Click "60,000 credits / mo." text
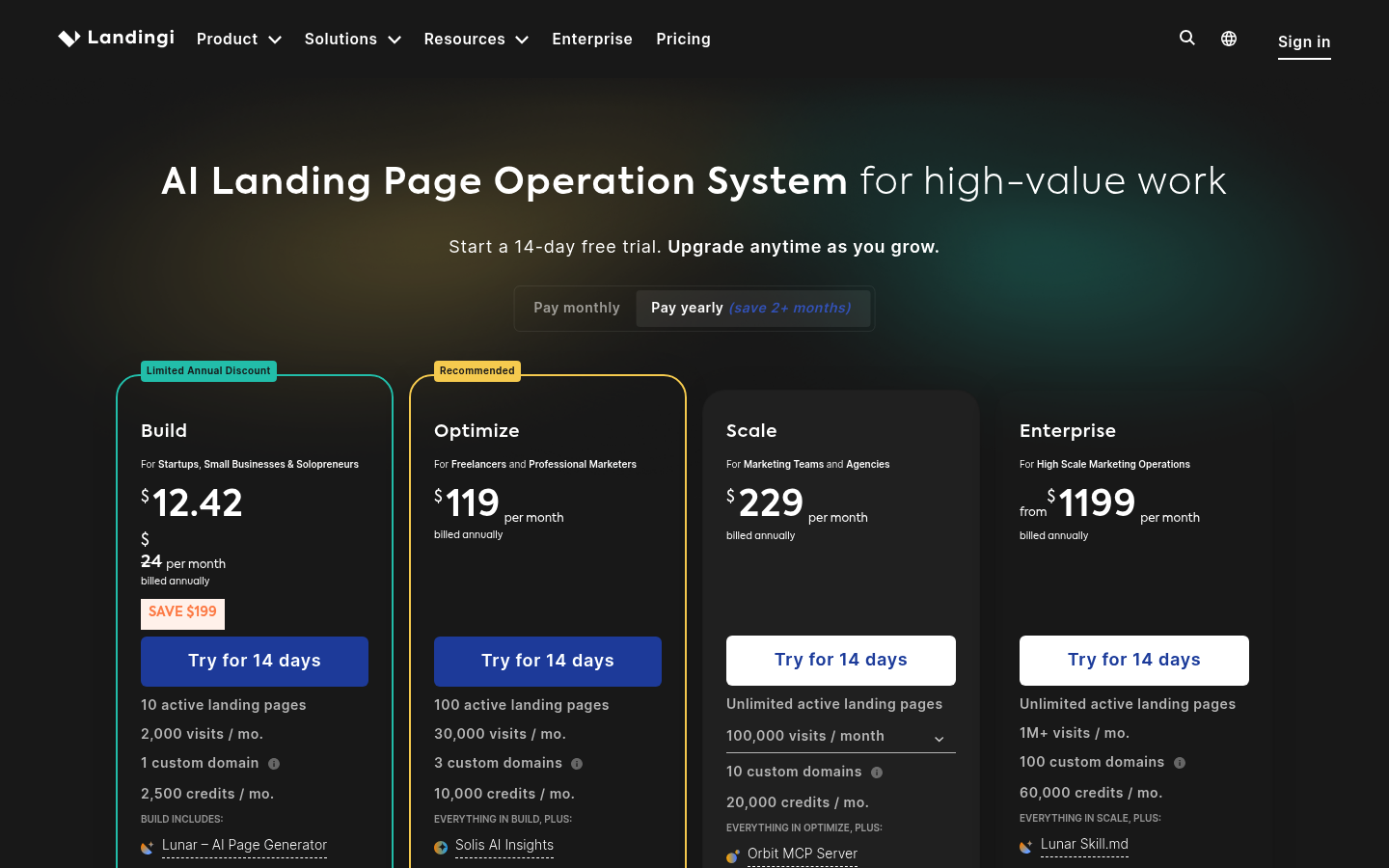The image size is (1389, 868). 1091,794
